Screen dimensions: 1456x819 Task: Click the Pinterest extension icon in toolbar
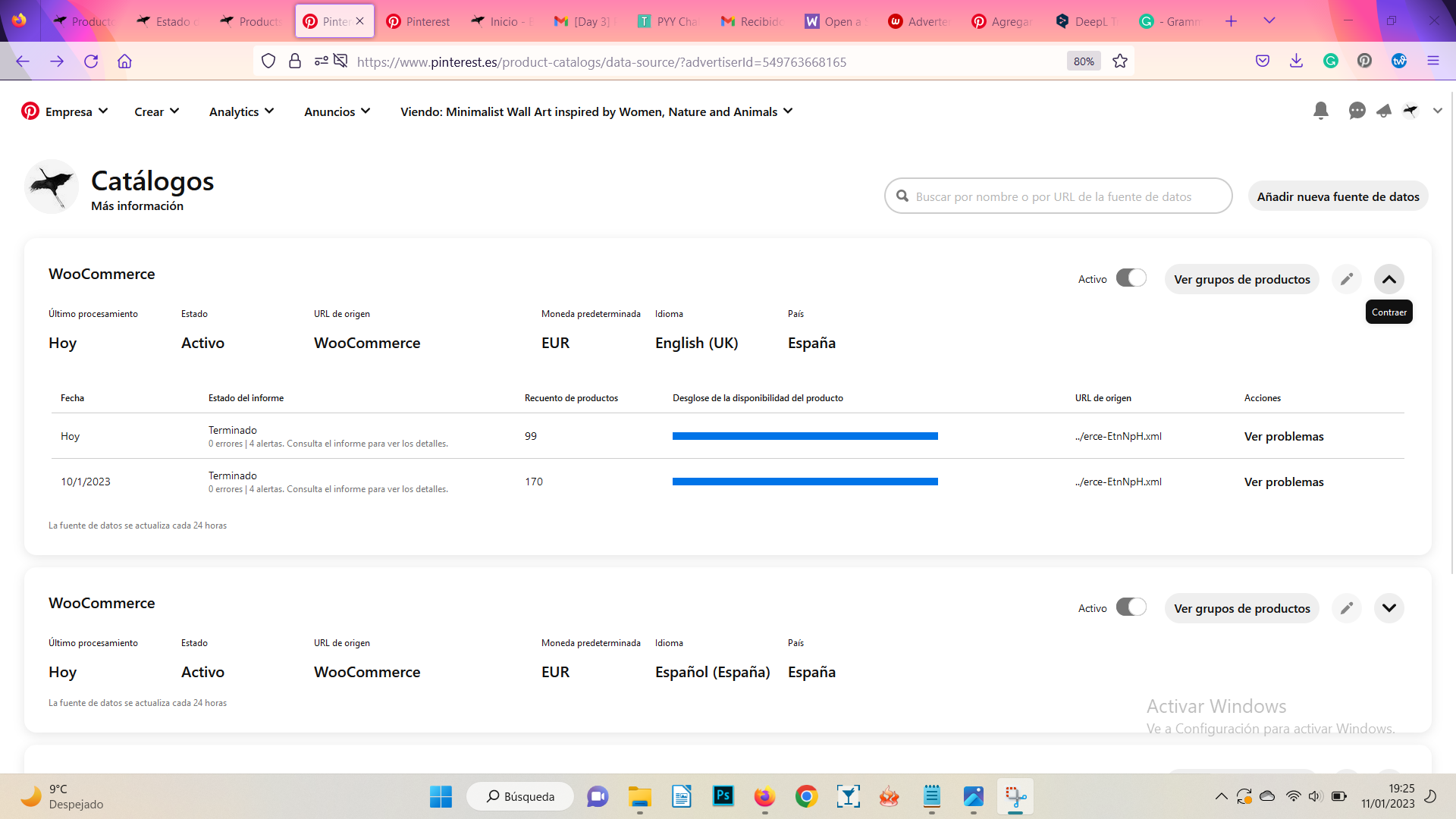click(x=1365, y=61)
